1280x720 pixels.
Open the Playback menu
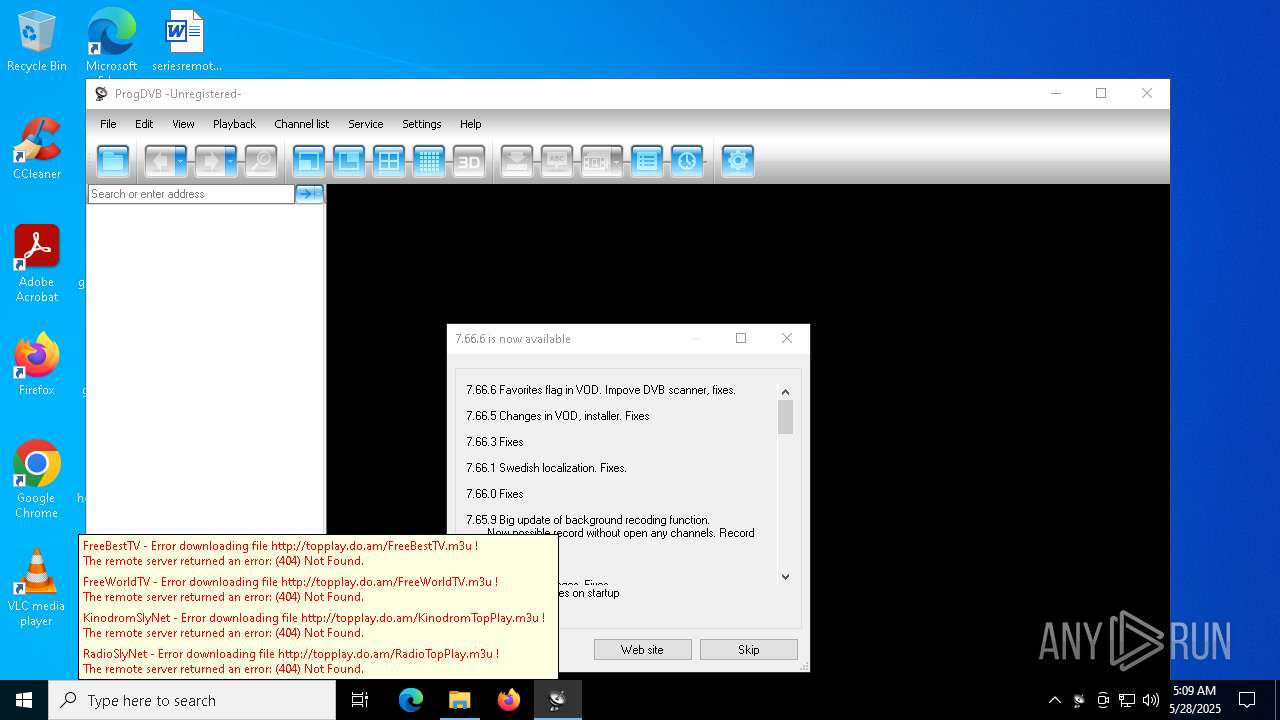(234, 124)
